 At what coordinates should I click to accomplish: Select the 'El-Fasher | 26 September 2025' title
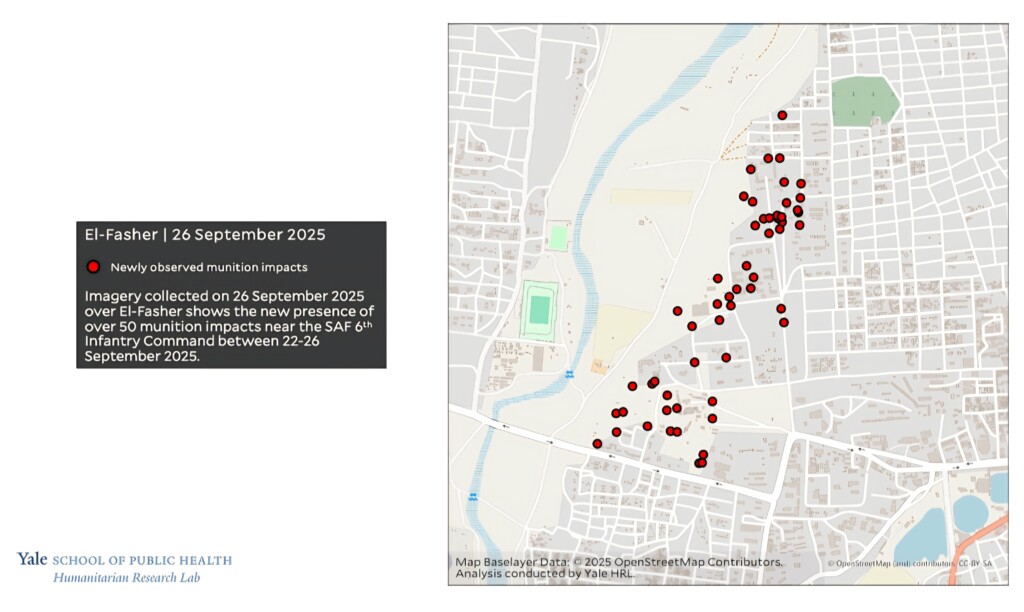(x=205, y=234)
